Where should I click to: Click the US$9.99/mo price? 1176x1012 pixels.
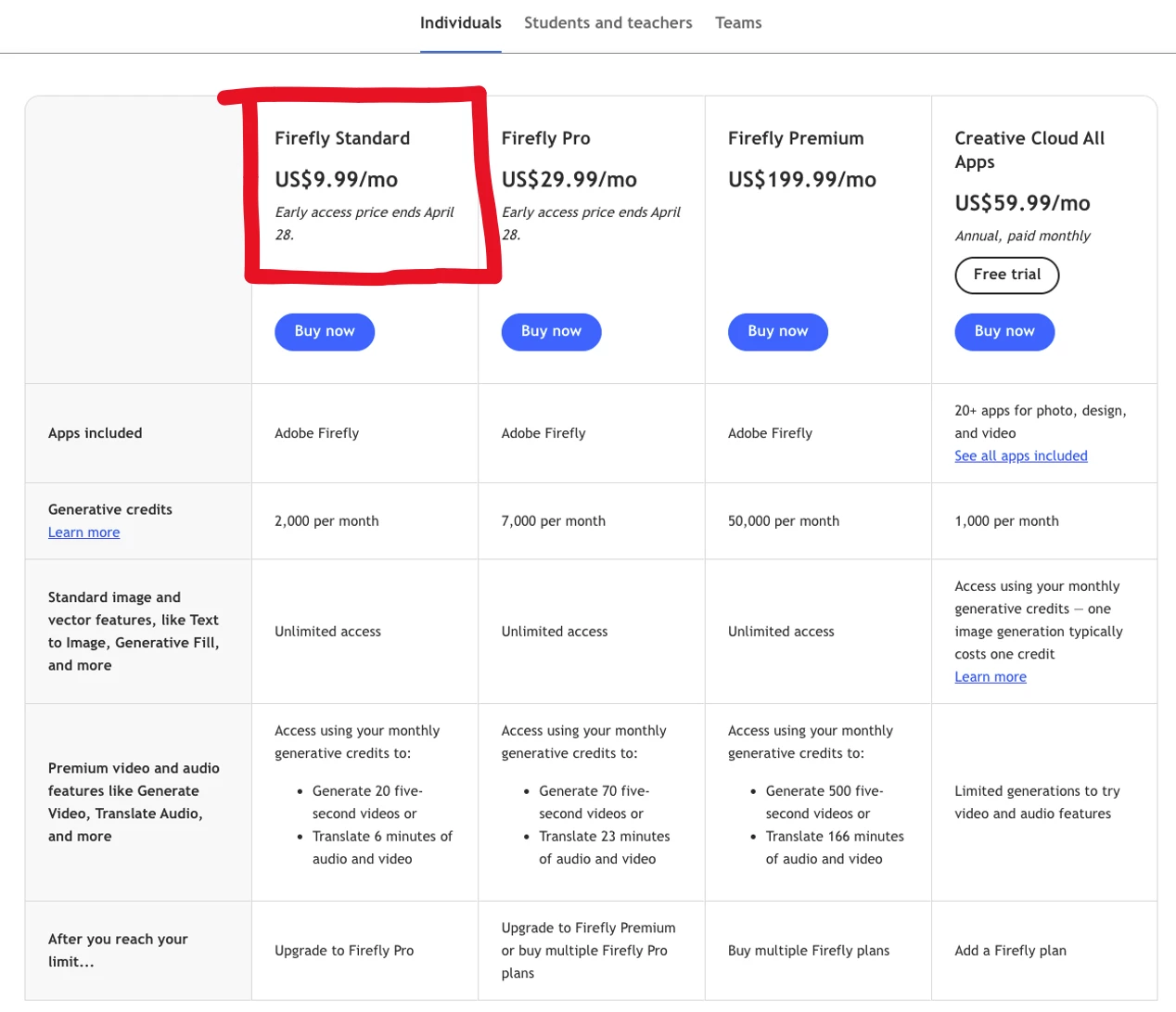[336, 179]
